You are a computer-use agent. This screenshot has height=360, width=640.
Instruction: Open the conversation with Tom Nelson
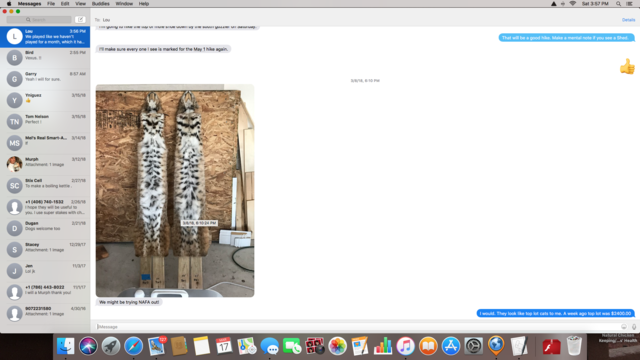(x=45, y=121)
